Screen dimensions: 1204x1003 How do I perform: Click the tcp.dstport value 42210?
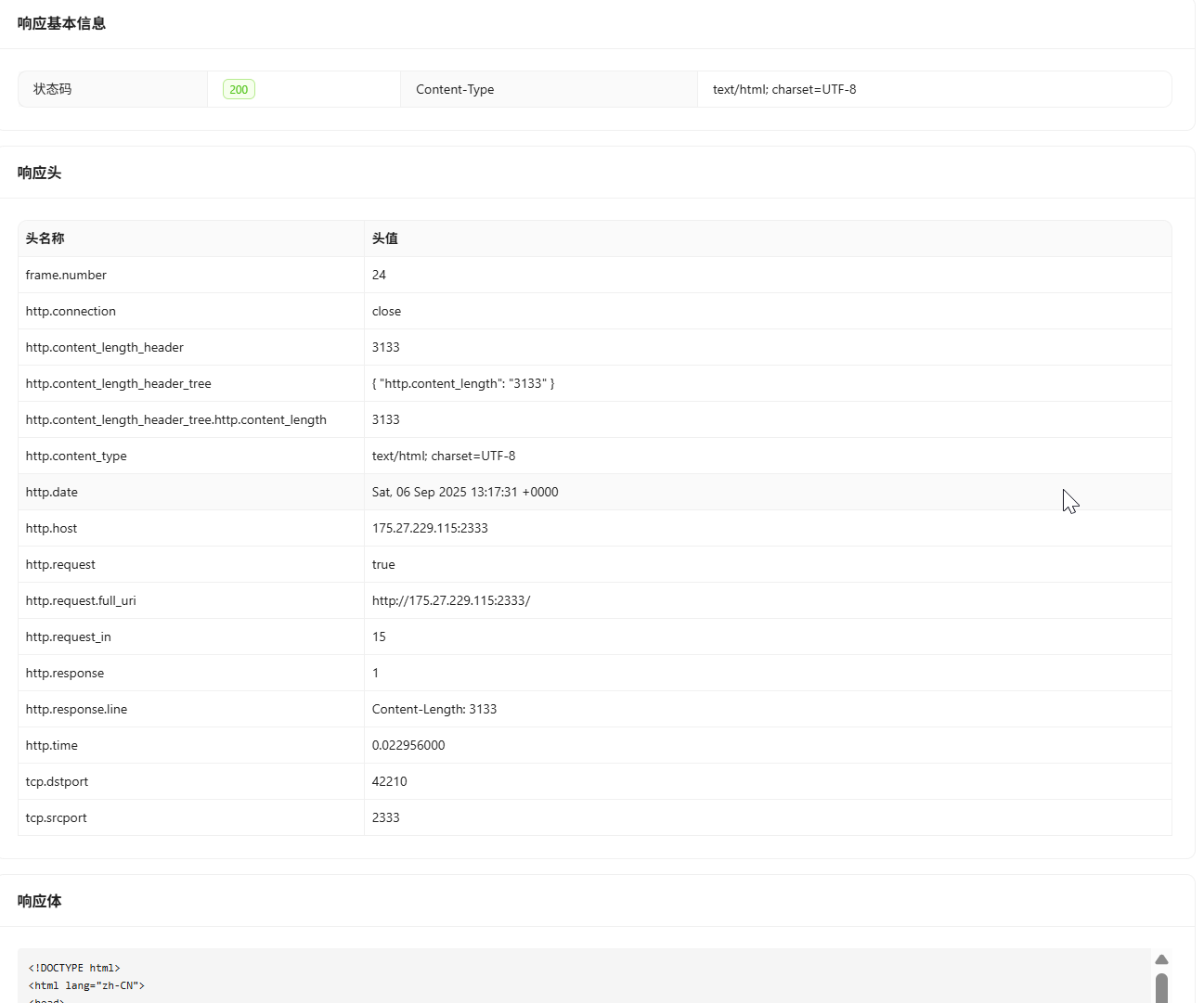click(390, 781)
